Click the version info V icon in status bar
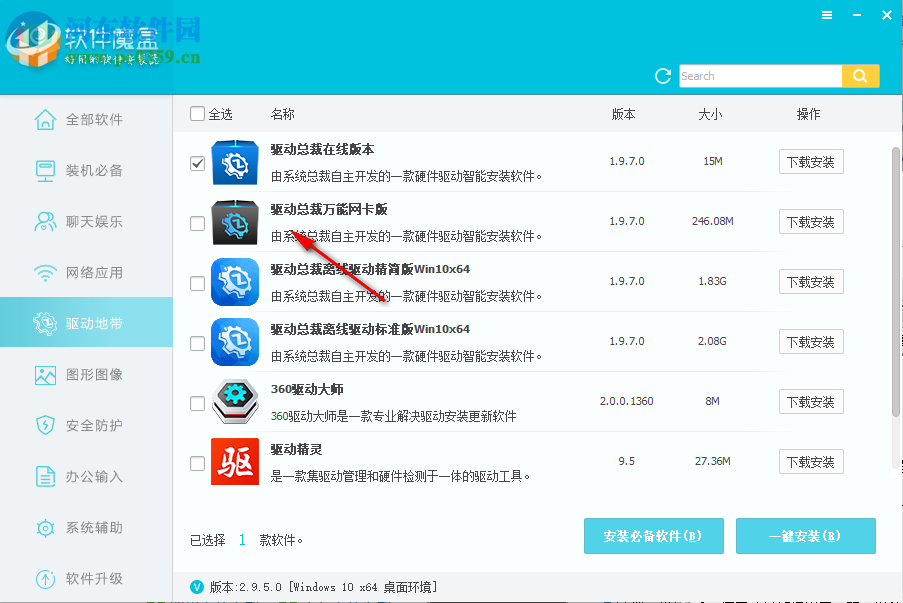This screenshot has height=603, width=903. point(197,587)
